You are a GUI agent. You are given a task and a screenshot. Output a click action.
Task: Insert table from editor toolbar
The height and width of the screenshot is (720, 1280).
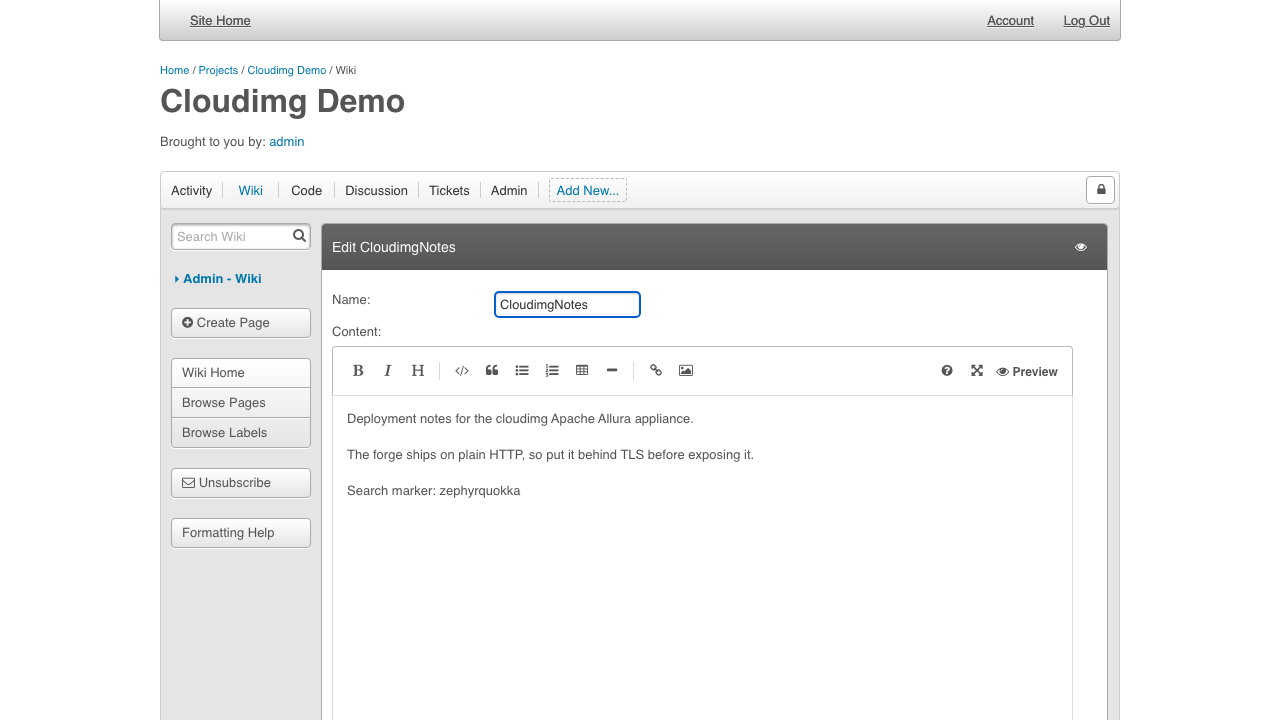pos(582,371)
